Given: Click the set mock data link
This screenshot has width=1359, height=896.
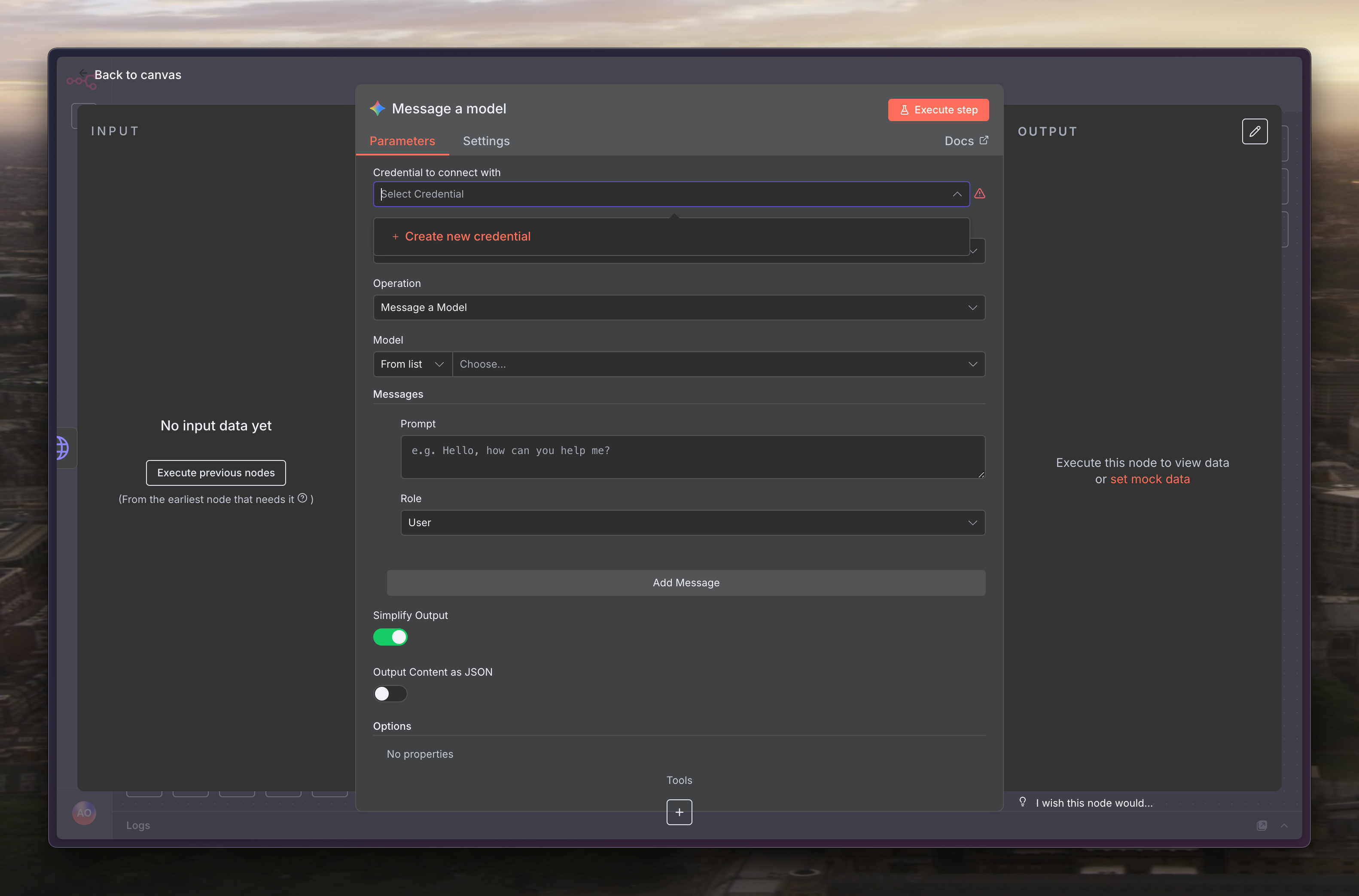Looking at the screenshot, I should (1149, 479).
